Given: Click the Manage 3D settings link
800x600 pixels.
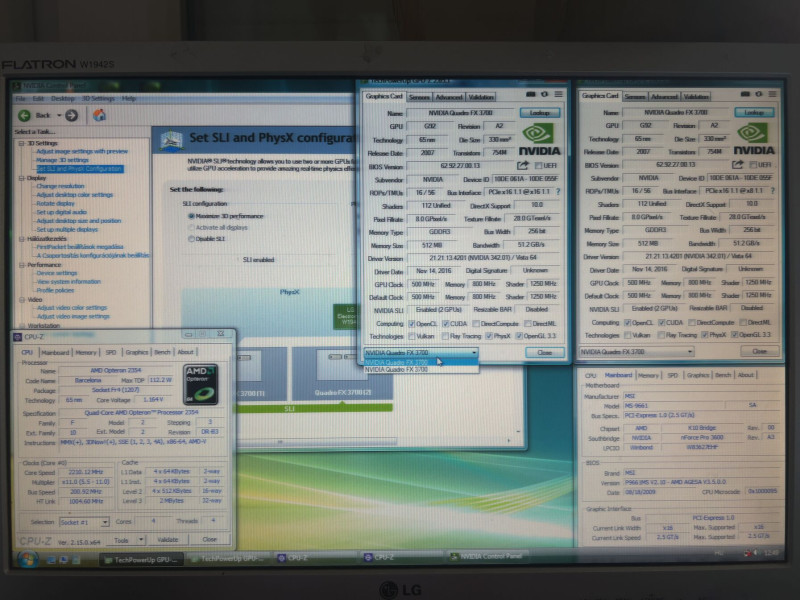Looking at the screenshot, I should tap(62, 160).
